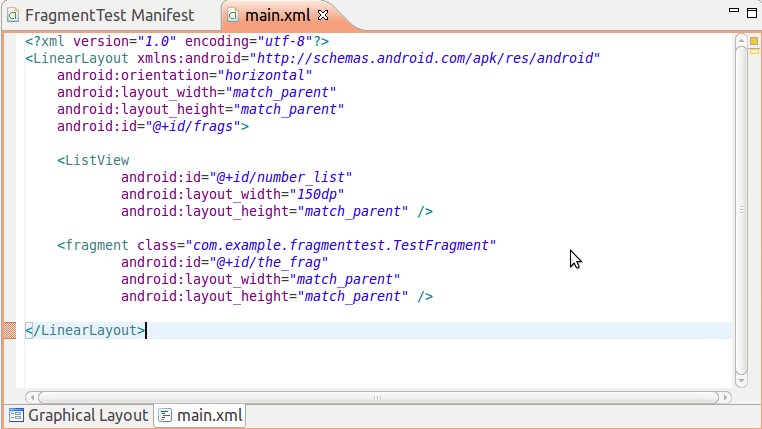762x429 pixels.
Task: Close the main.xml editor tab
Action: point(323,16)
